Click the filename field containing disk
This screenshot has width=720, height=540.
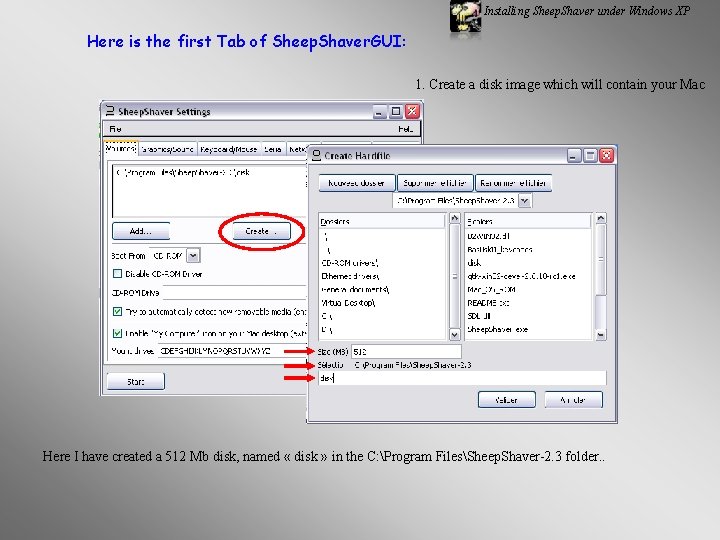461,378
